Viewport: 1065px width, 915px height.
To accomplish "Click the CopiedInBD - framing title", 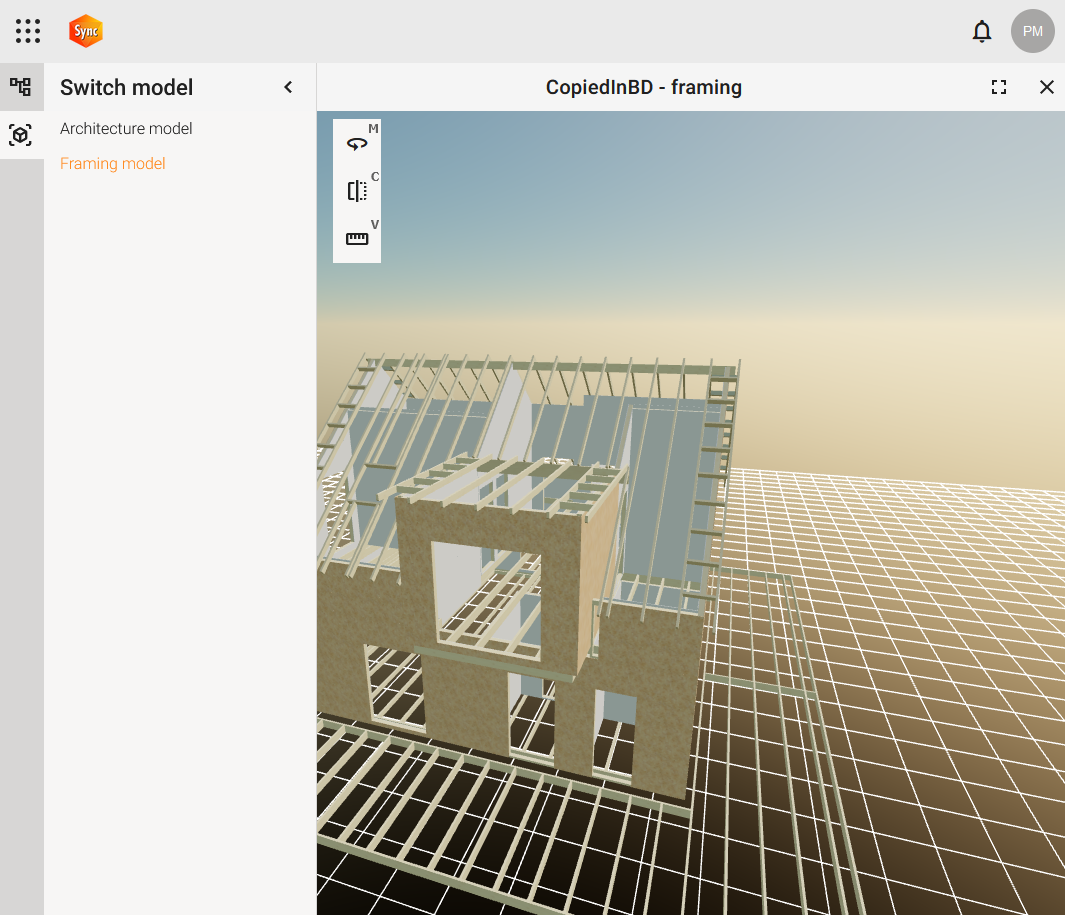I will click(643, 87).
